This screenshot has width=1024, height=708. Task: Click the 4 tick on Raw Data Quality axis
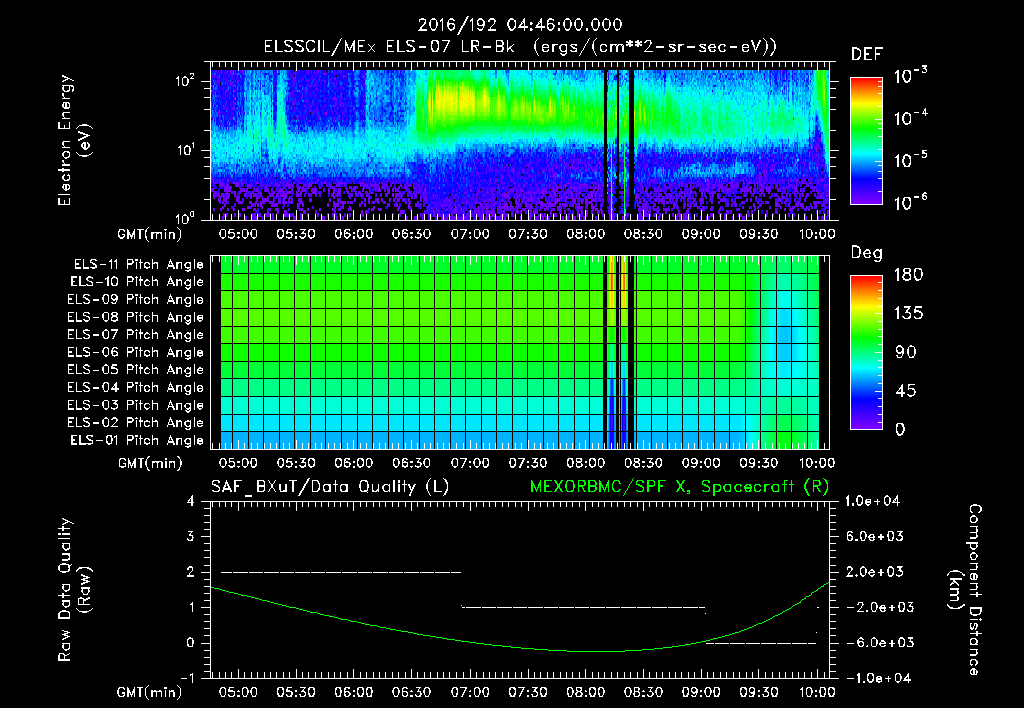[x=191, y=501]
